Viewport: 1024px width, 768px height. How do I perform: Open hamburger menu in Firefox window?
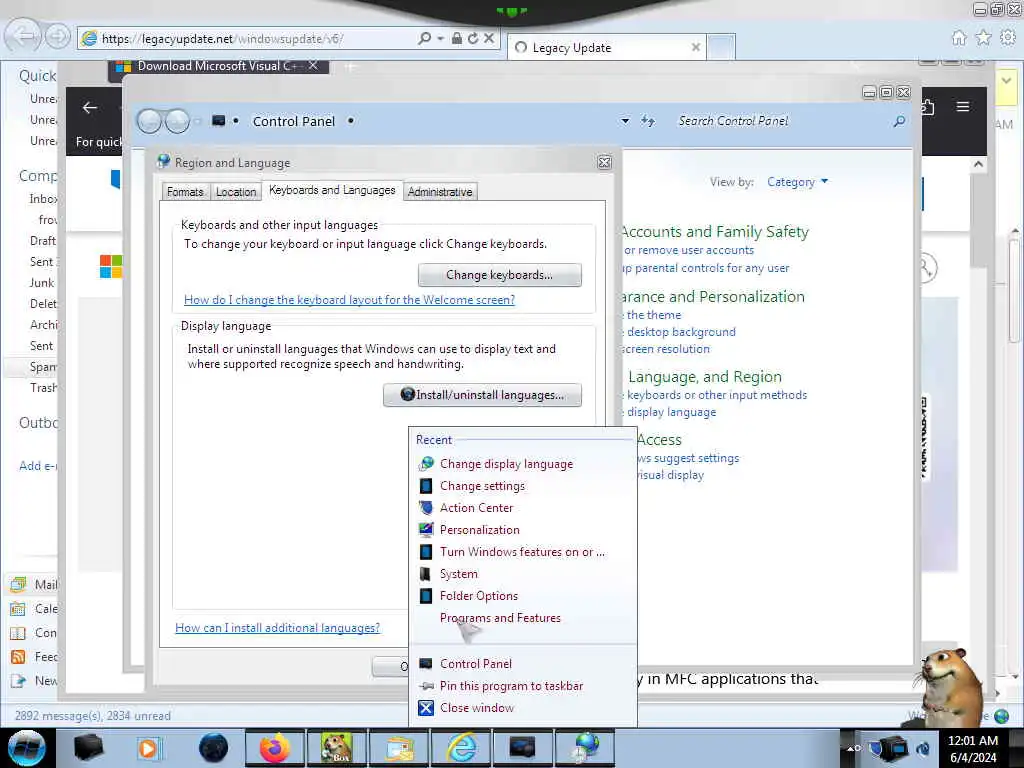pyautogui.click(x=963, y=106)
